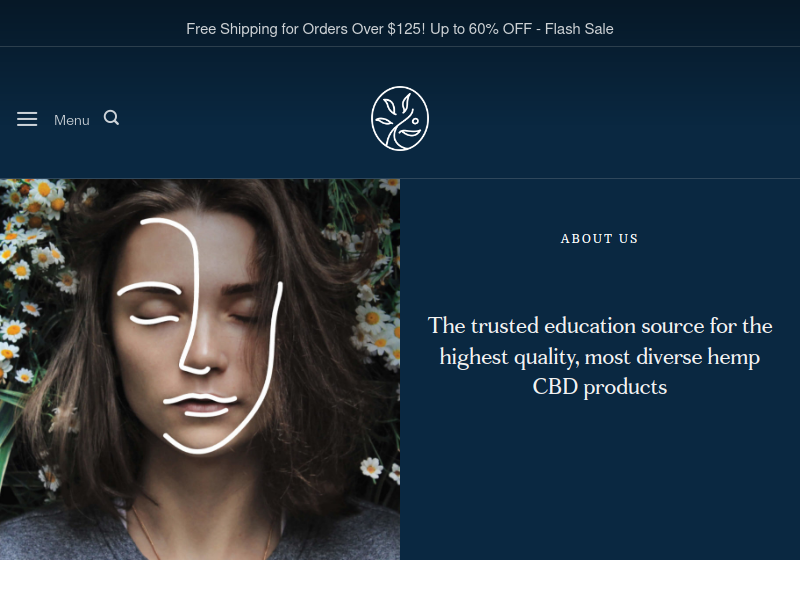Click the "Flash Sale" text in banner

click(579, 29)
